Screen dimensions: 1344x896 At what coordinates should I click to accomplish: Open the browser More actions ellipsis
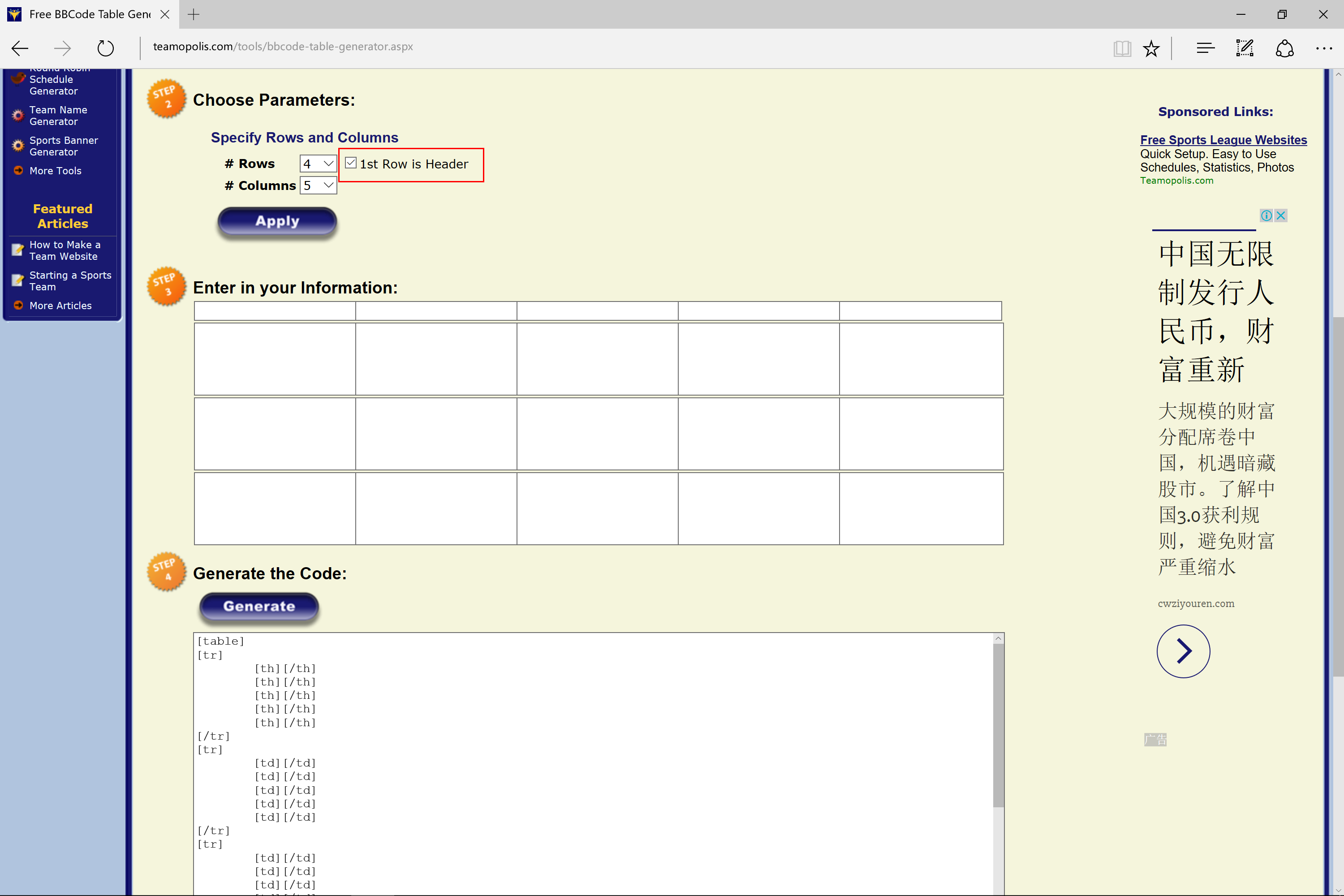tap(1323, 48)
